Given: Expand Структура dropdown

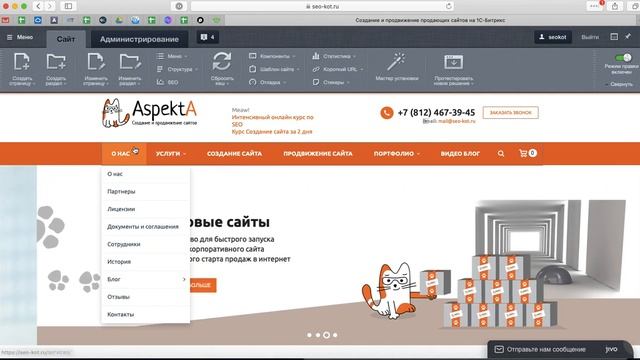Looking at the screenshot, I should click(x=177, y=69).
